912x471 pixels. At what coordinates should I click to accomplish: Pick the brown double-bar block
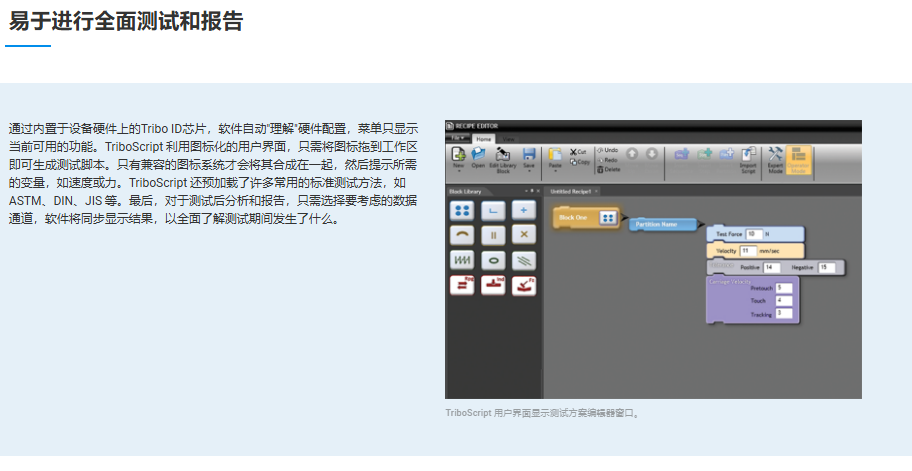pos(493,236)
